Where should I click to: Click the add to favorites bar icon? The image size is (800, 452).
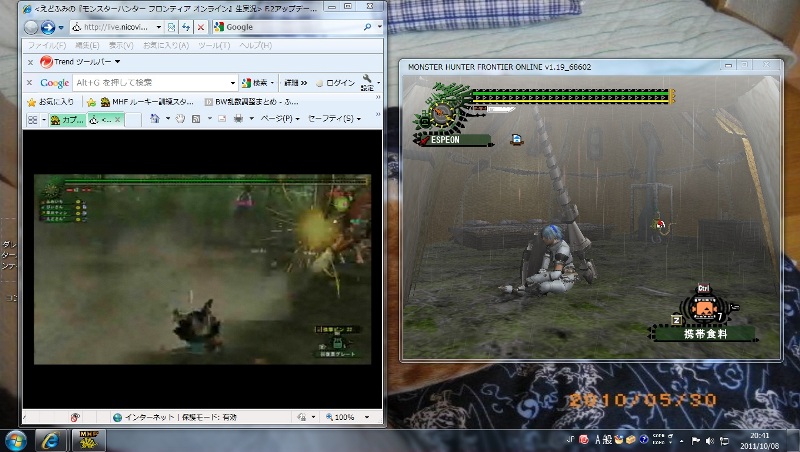(91, 102)
